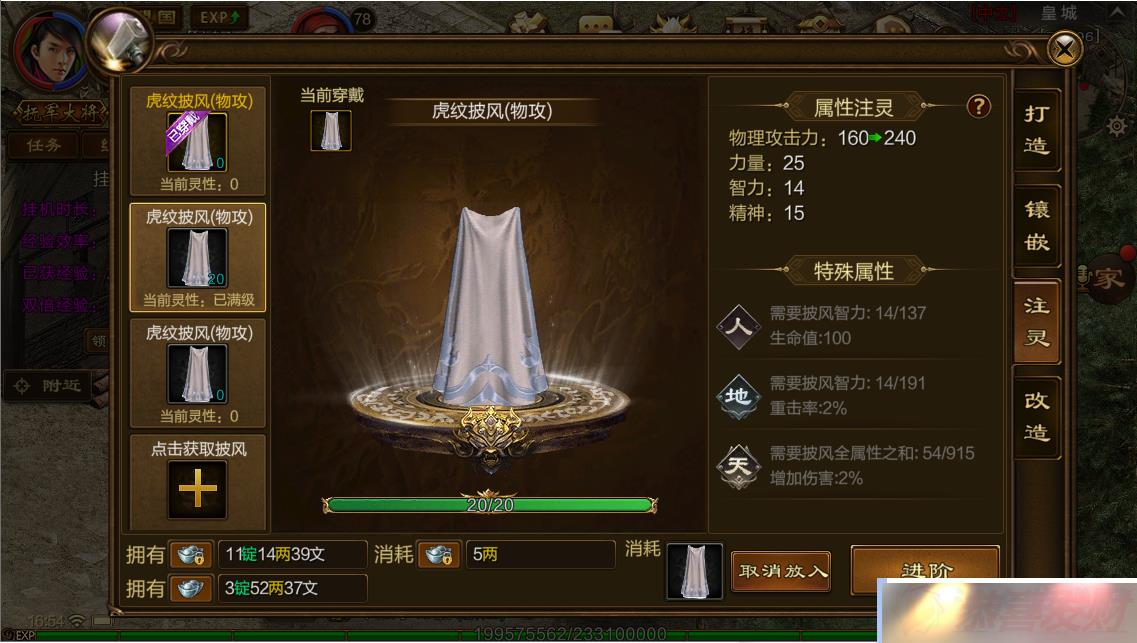This screenshot has height=643, width=1137.
Task: Click the hammer forge icon at top-left
Action: coord(120,41)
